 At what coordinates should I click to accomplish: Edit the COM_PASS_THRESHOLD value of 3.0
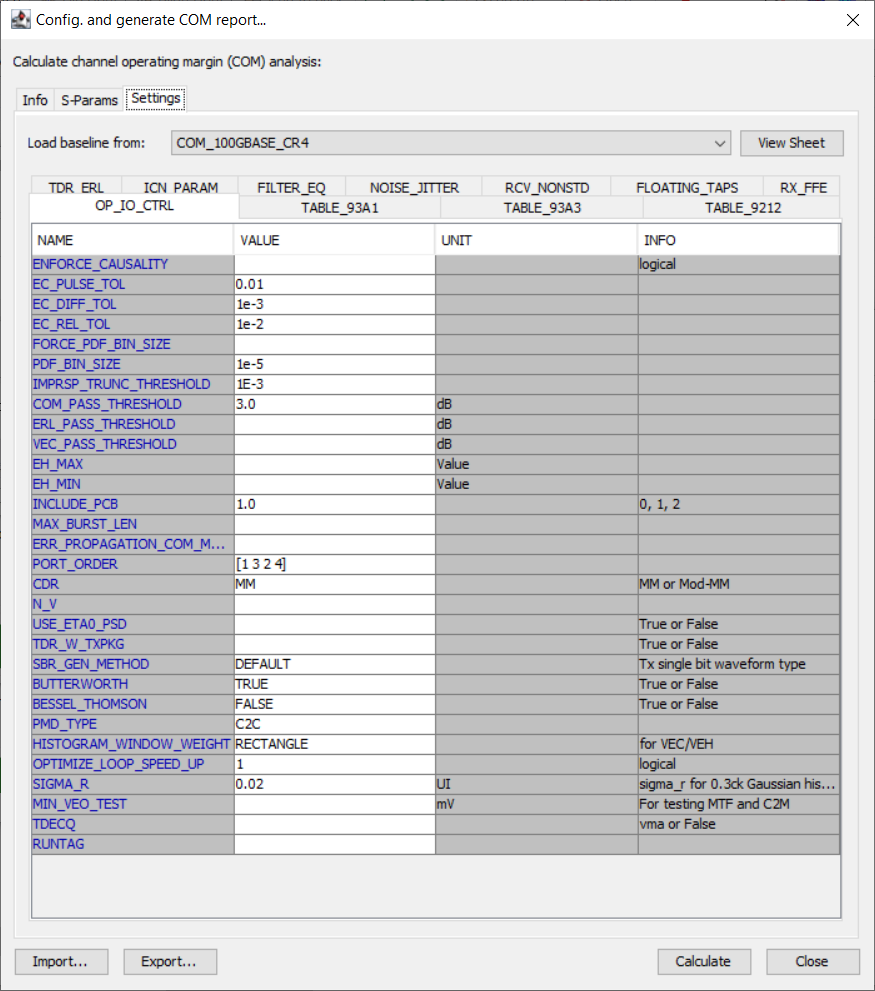point(330,403)
